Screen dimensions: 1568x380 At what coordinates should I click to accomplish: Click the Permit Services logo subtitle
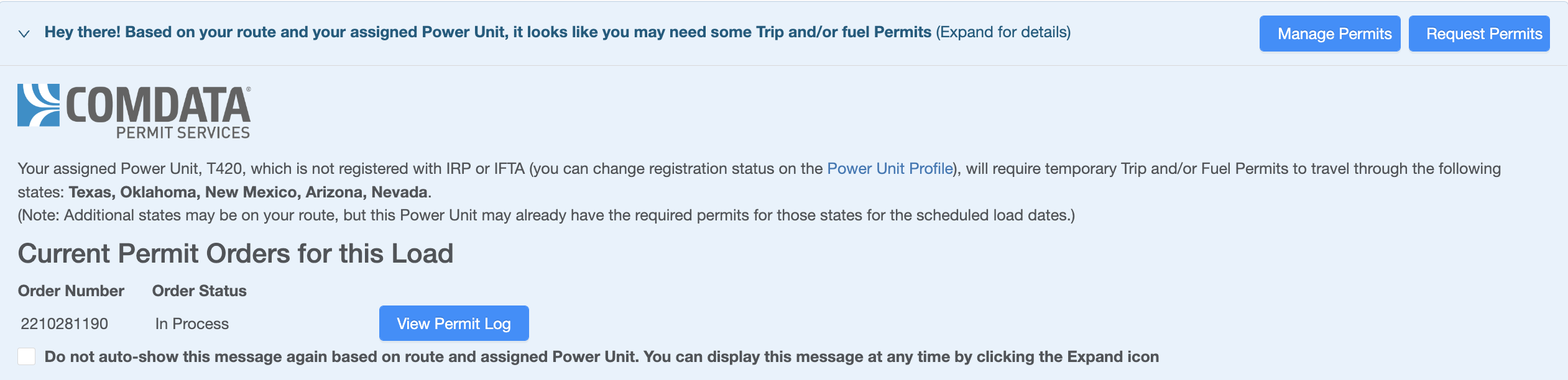pyautogui.click(x=183, y=132)
